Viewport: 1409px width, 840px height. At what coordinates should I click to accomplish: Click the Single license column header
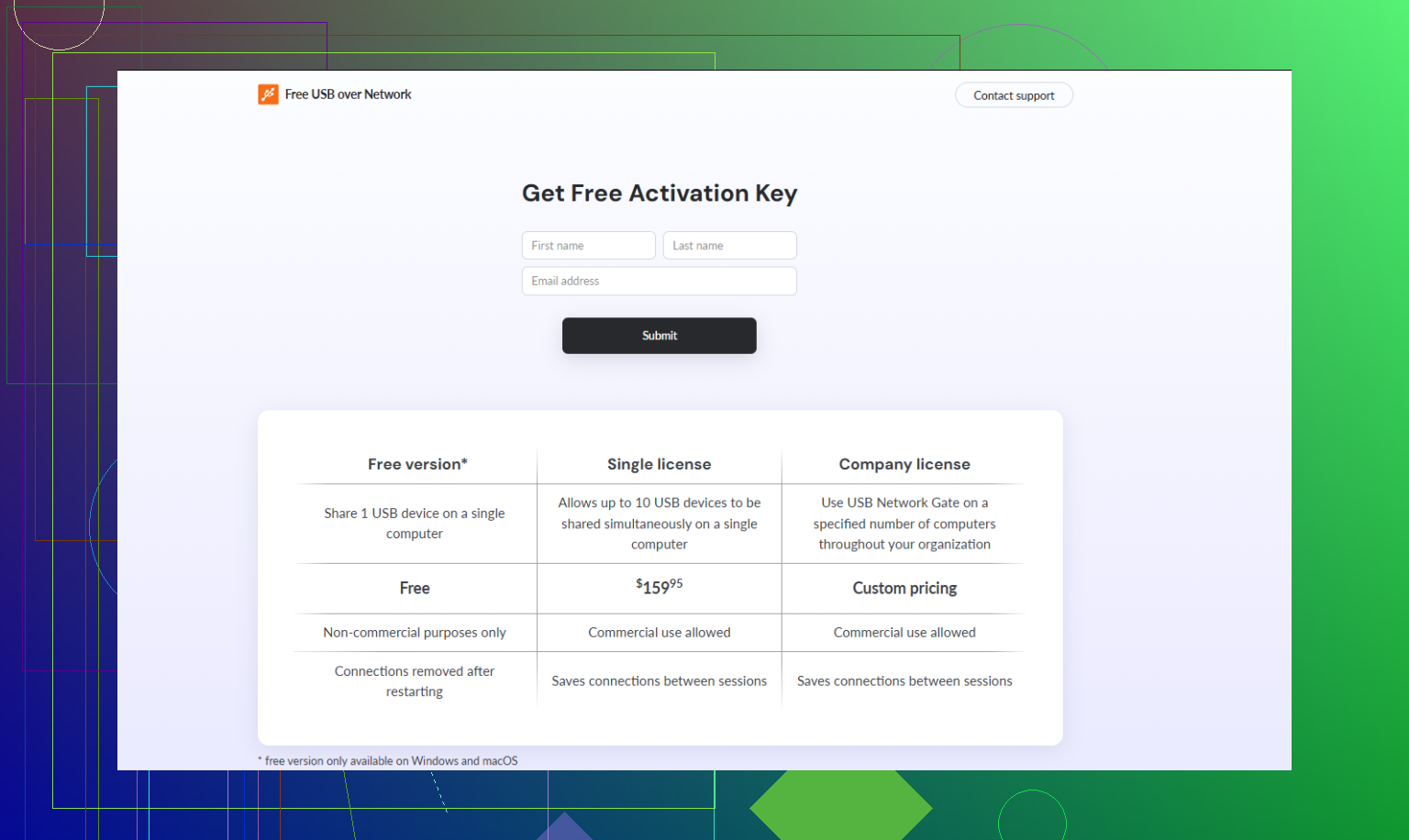tap(659, 464)
